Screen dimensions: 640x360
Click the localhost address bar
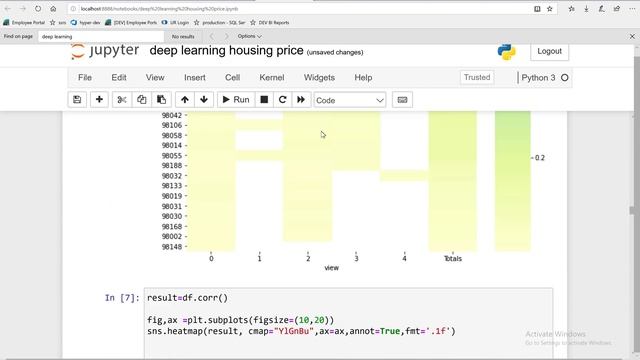[302, 9]
